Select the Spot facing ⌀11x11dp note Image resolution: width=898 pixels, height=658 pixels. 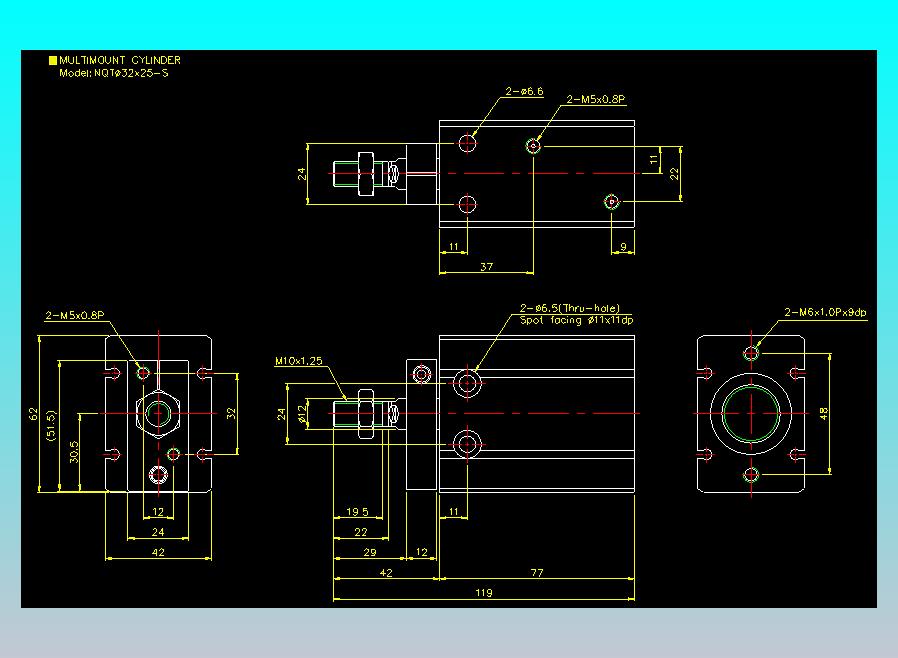[577, 321]
